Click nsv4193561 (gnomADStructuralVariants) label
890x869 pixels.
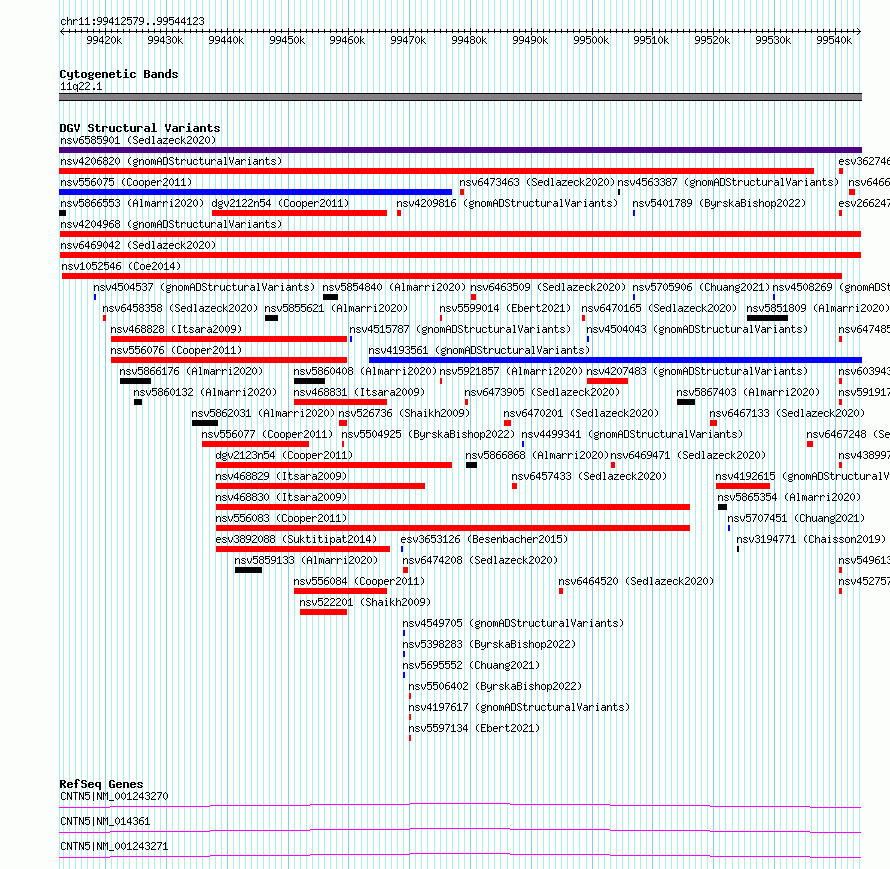point(479,350)
